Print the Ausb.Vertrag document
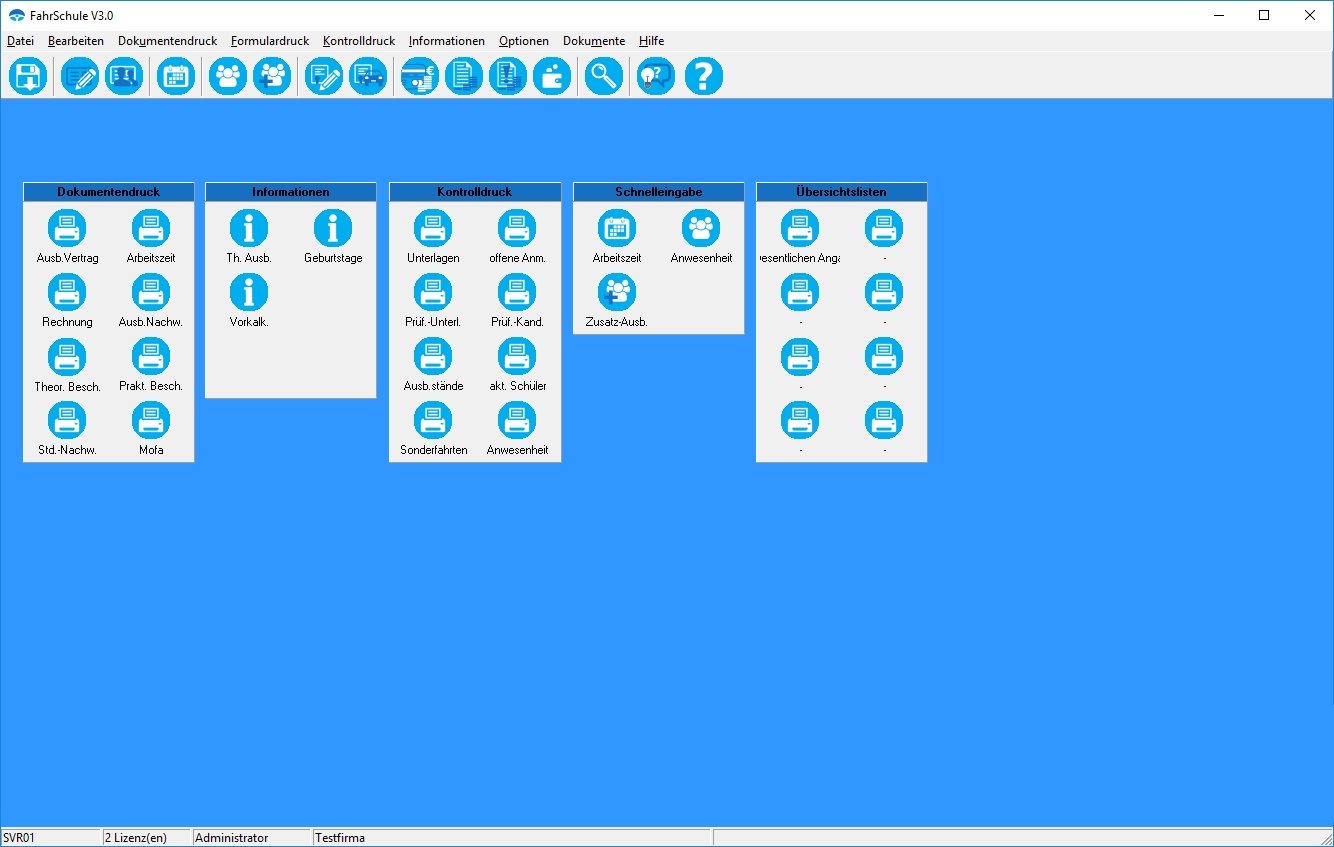Viewport: 1334px width, 847px height. 67,229
